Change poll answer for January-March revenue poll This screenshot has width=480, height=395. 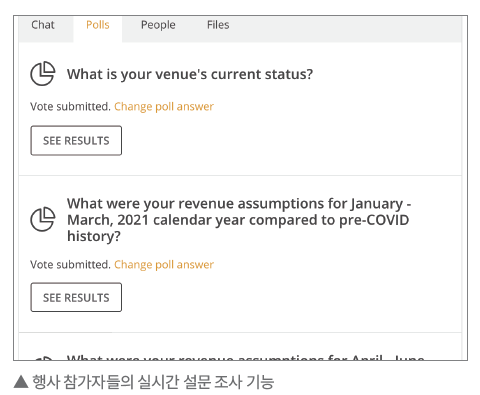[164, 265]
